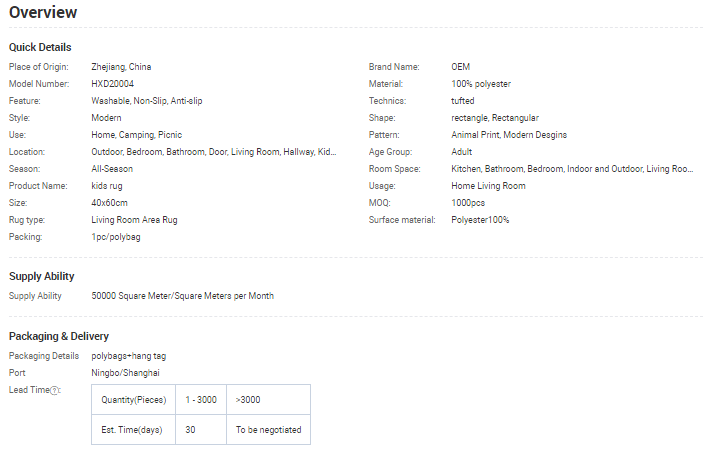
Task: Click the '>3000' quantity table cell
Action: [247, 400]
